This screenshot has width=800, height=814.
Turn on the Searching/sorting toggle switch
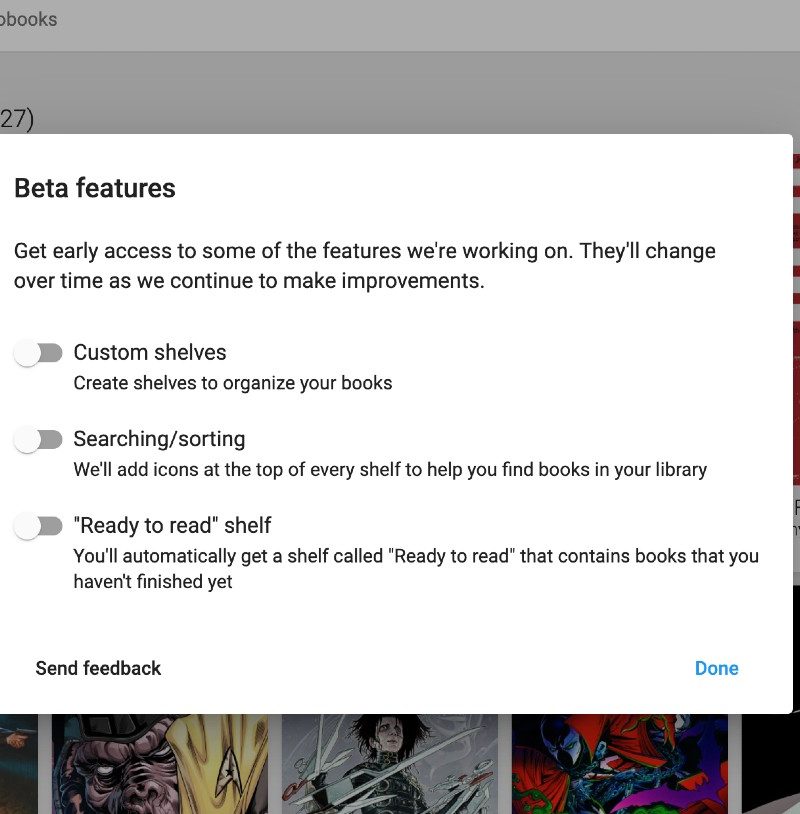pyautogui.click(x=38, y=440)
